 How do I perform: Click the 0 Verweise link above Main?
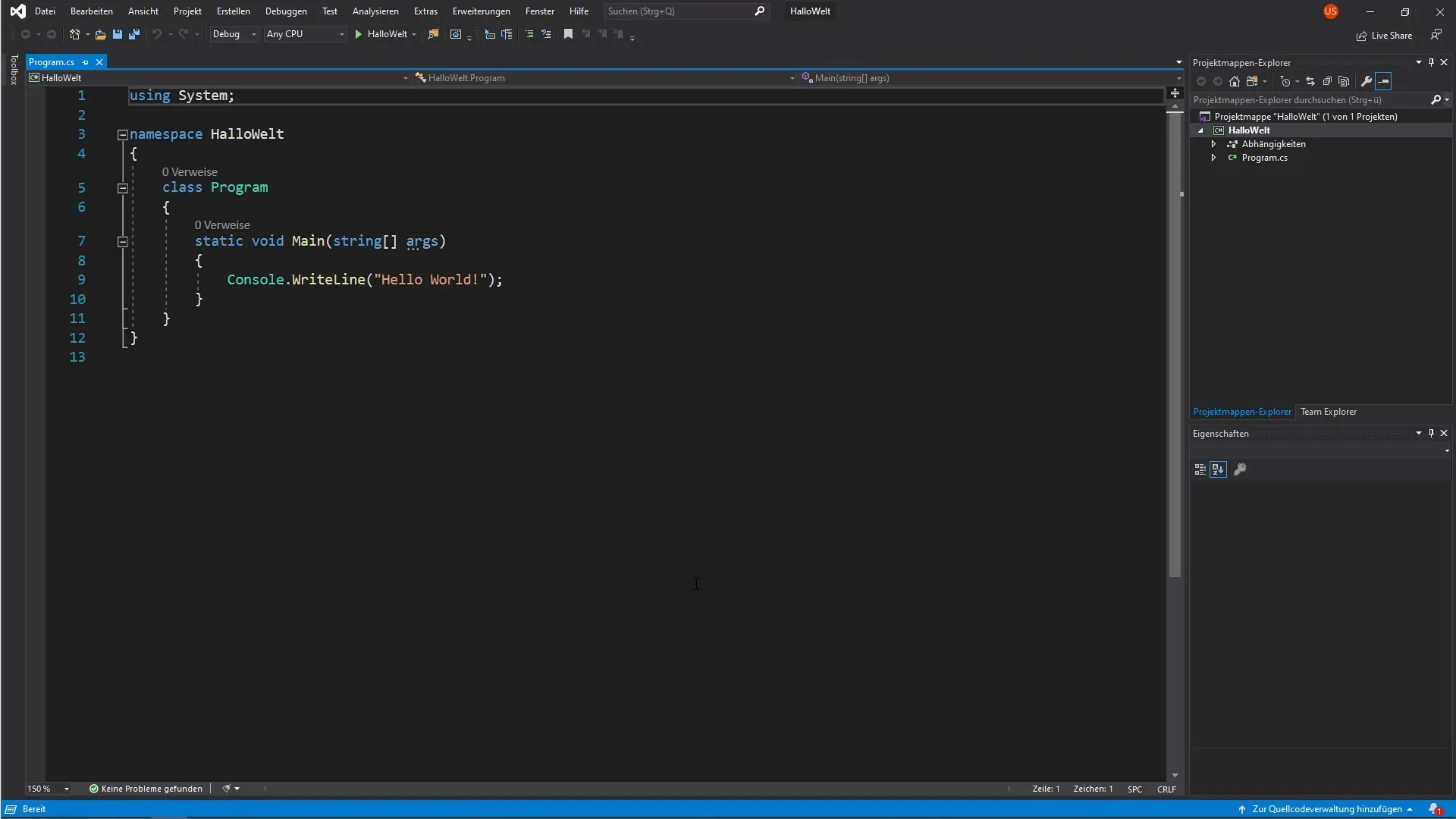coord(222,225)
